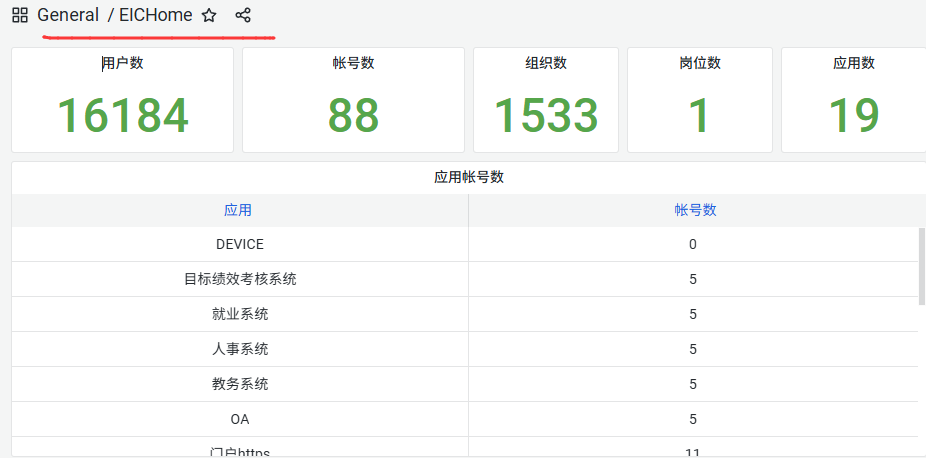Click the 岗位数 value 1
This screenshot has width=926, height=458.
coord(699,115)
